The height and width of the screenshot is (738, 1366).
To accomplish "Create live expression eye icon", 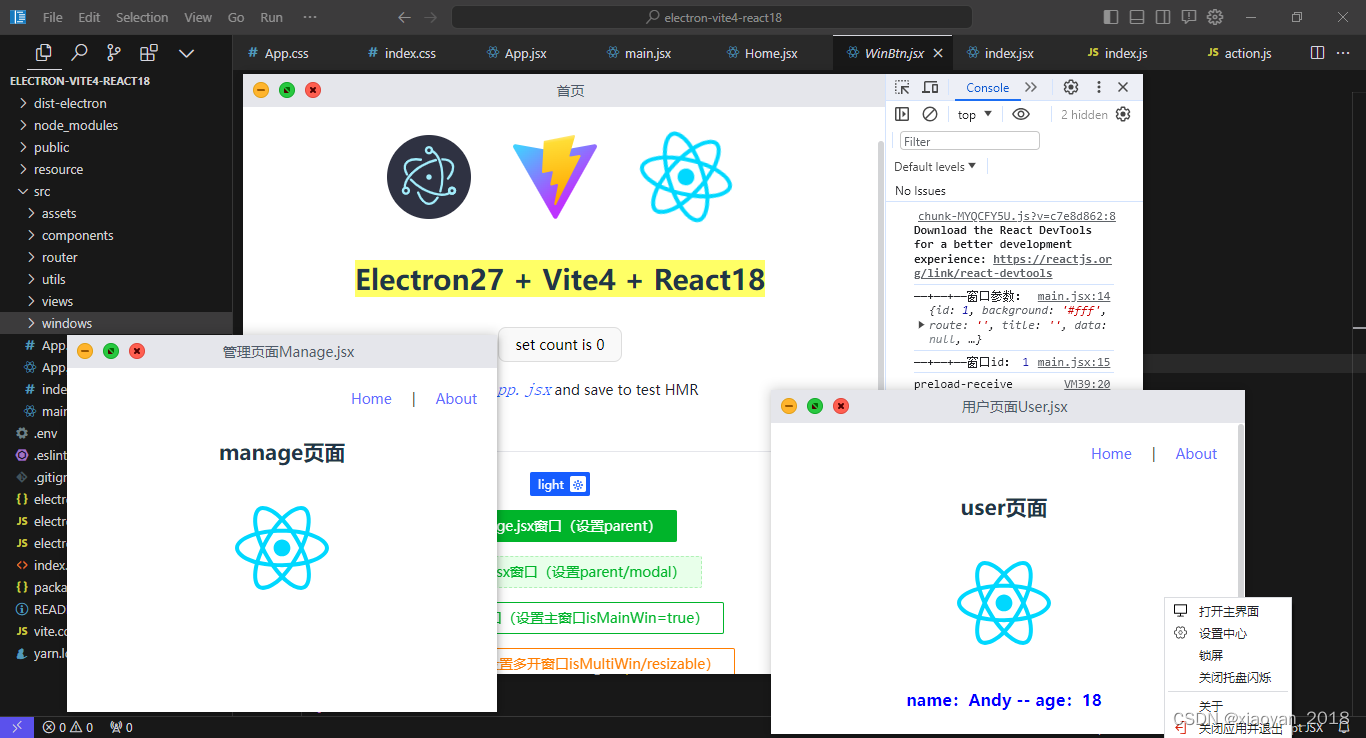I will click(1020, 114).
